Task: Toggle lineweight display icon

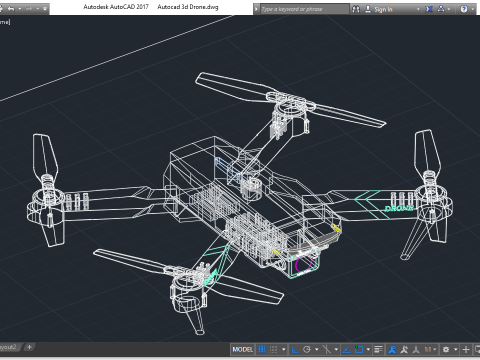Action: pos(378,349)
